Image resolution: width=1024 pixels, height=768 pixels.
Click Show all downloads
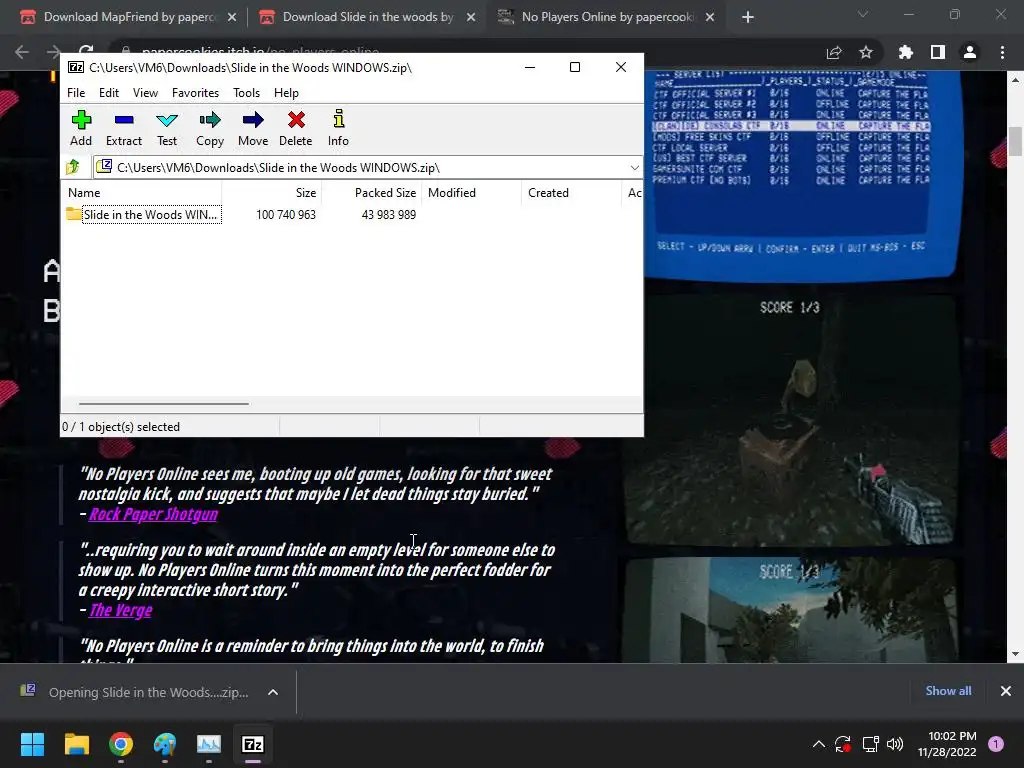[x=948, y=691]
